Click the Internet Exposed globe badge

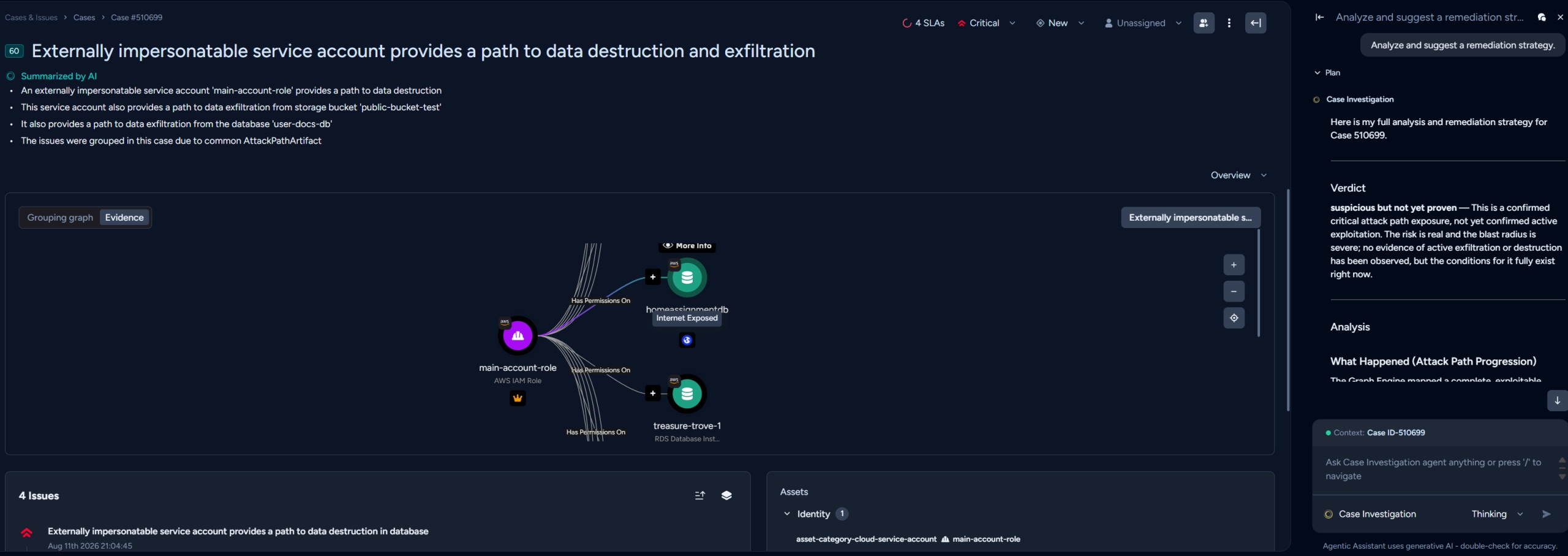click(x=687, y=340)
